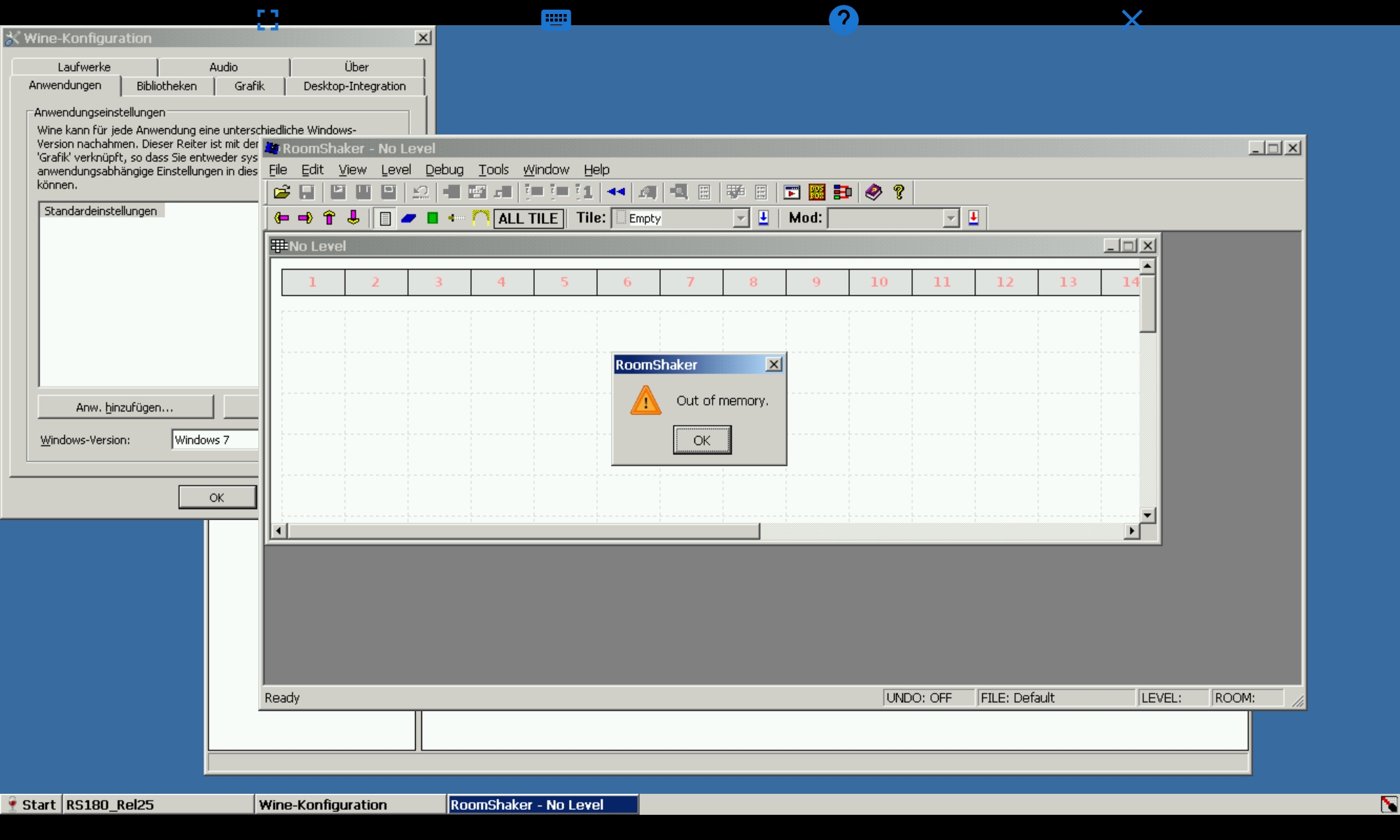
Task: Click vertical scrollbar down arrow in No Level window
Action: [x=1147, y=515]
